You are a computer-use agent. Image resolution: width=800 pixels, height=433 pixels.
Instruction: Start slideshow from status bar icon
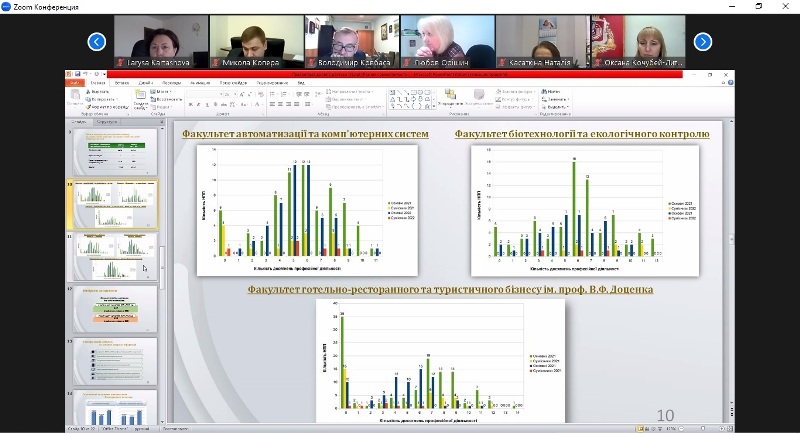(659, 429)
